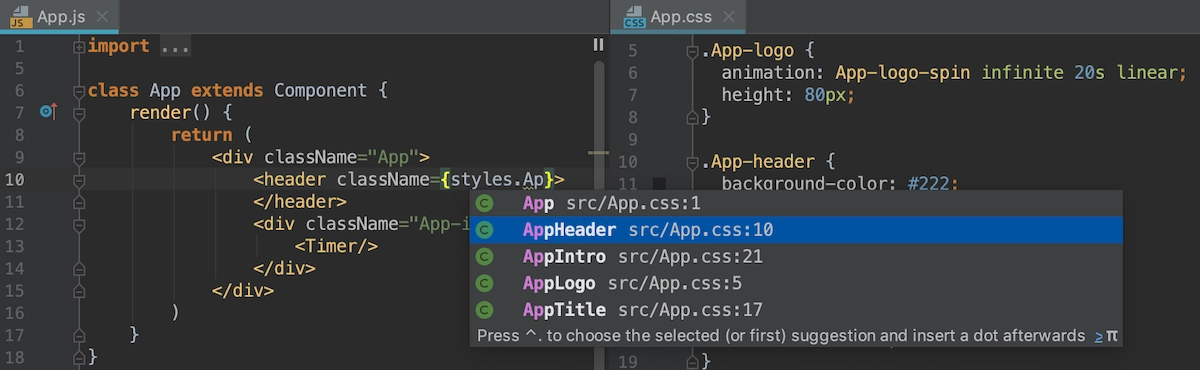This screenshot has height=370, width=1200.
Task: Collapse the class App block at line 6
Action: point(79,91)
